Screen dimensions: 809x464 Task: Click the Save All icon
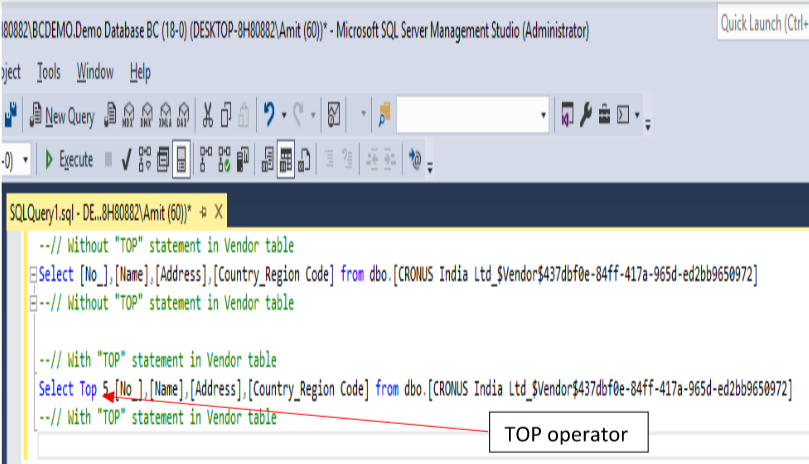(x=10, y=115)
